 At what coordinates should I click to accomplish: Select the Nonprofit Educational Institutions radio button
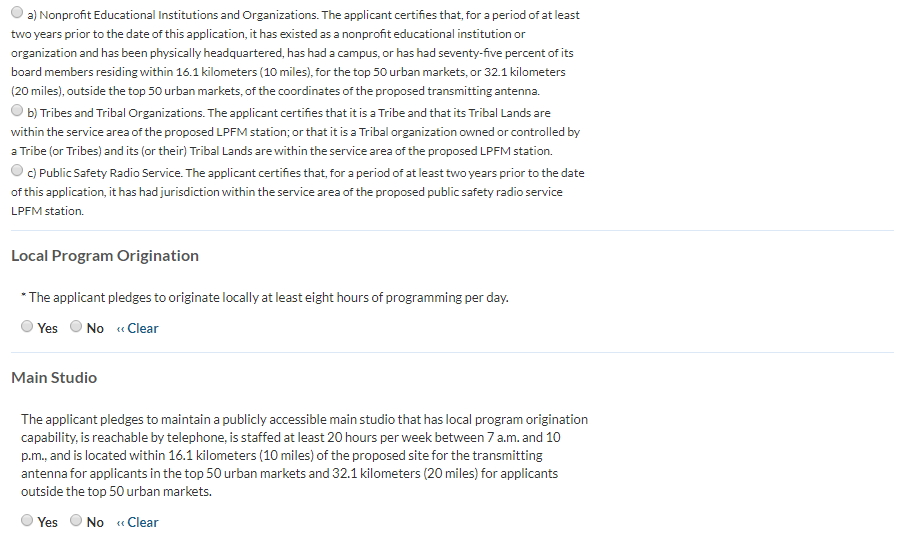[18, 14]
